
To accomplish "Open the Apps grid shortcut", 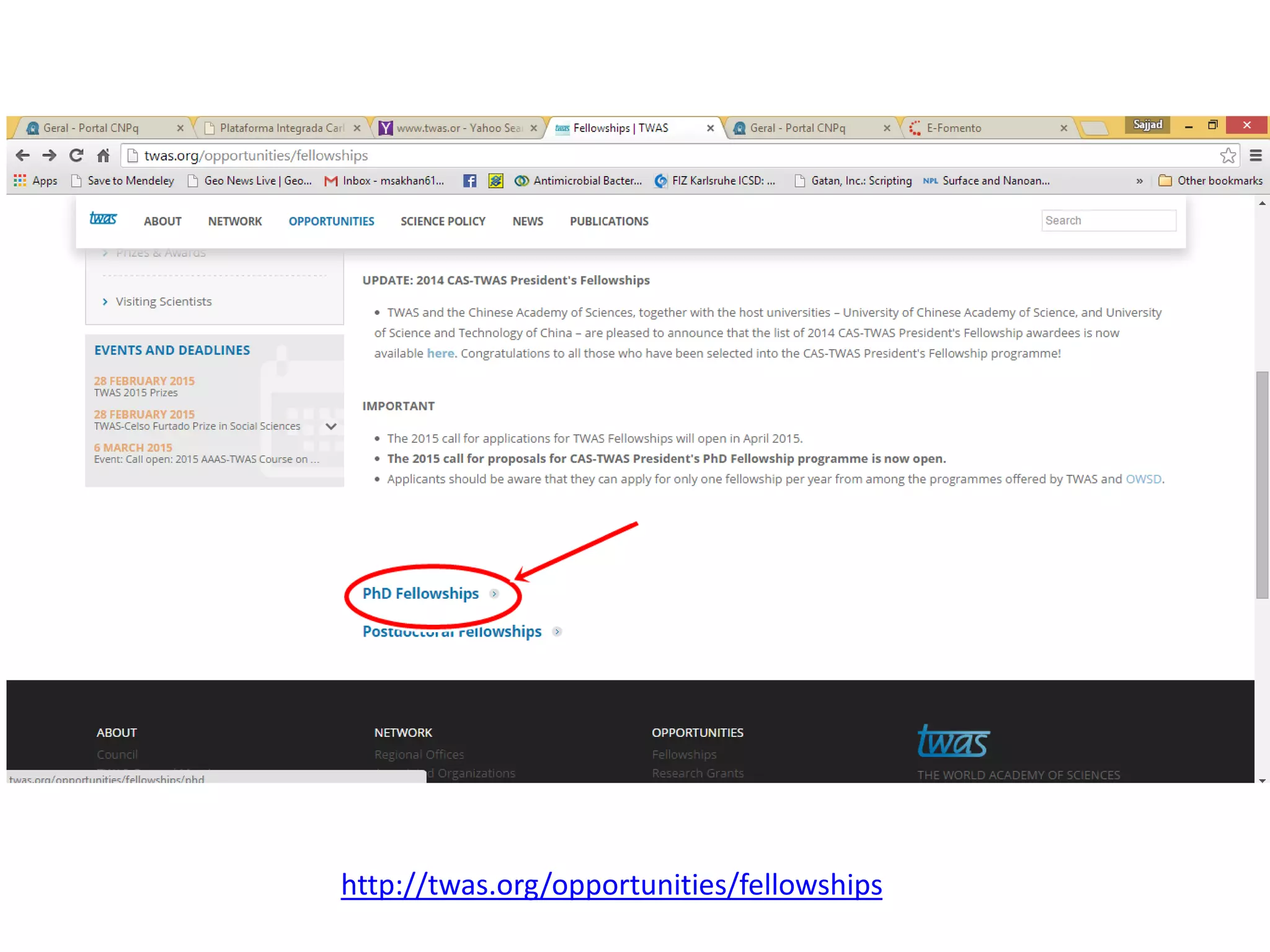I will point(35,180).
